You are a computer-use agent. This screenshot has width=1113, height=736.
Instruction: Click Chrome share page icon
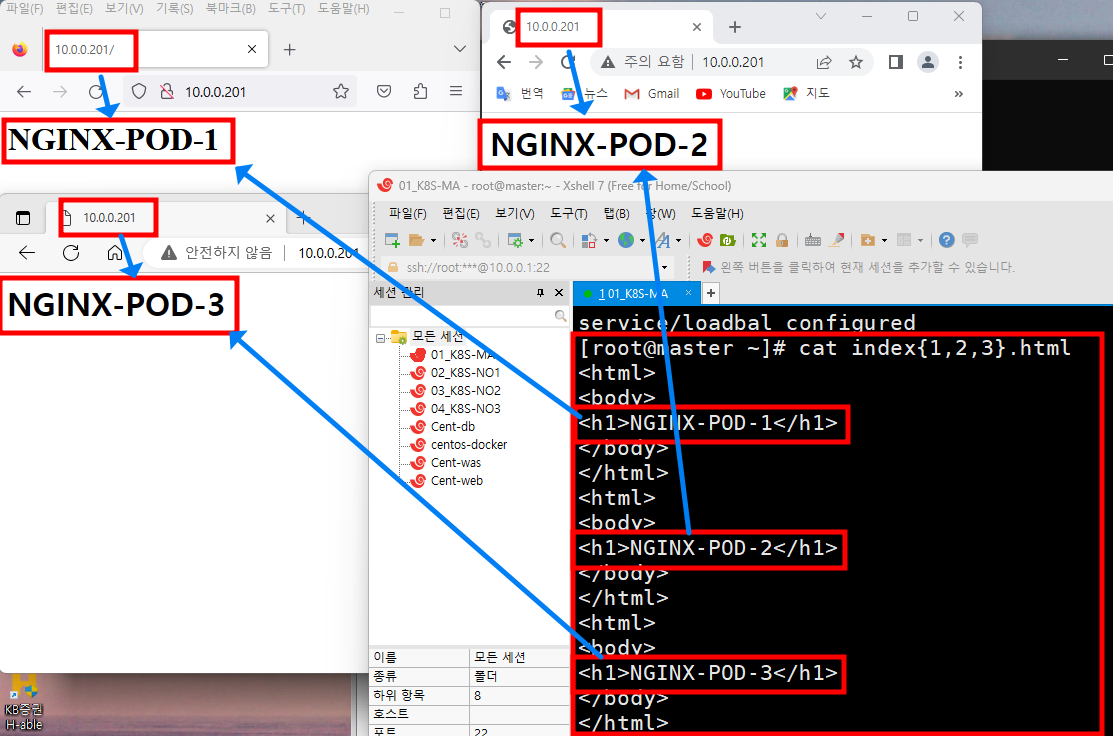[x=823, y=62]
